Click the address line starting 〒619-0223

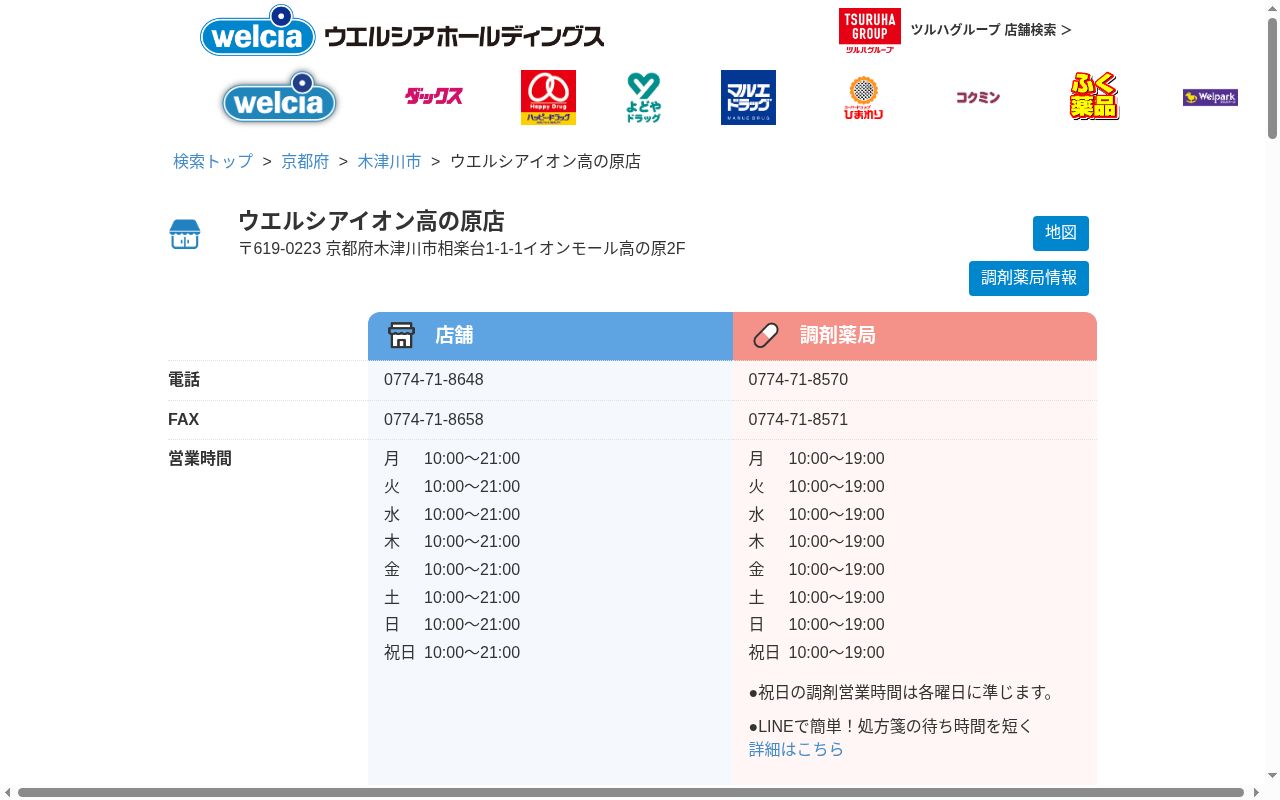point(462,249)
